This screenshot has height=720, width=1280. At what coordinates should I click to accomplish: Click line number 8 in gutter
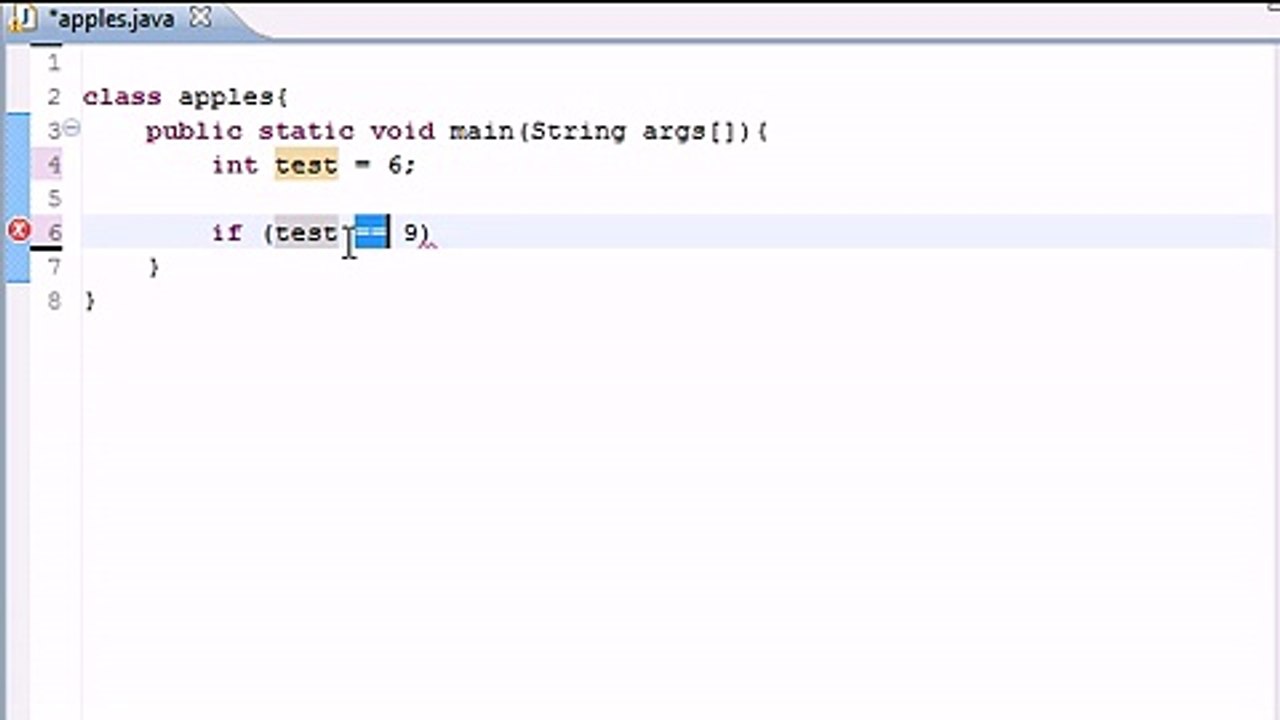[54, 300]
